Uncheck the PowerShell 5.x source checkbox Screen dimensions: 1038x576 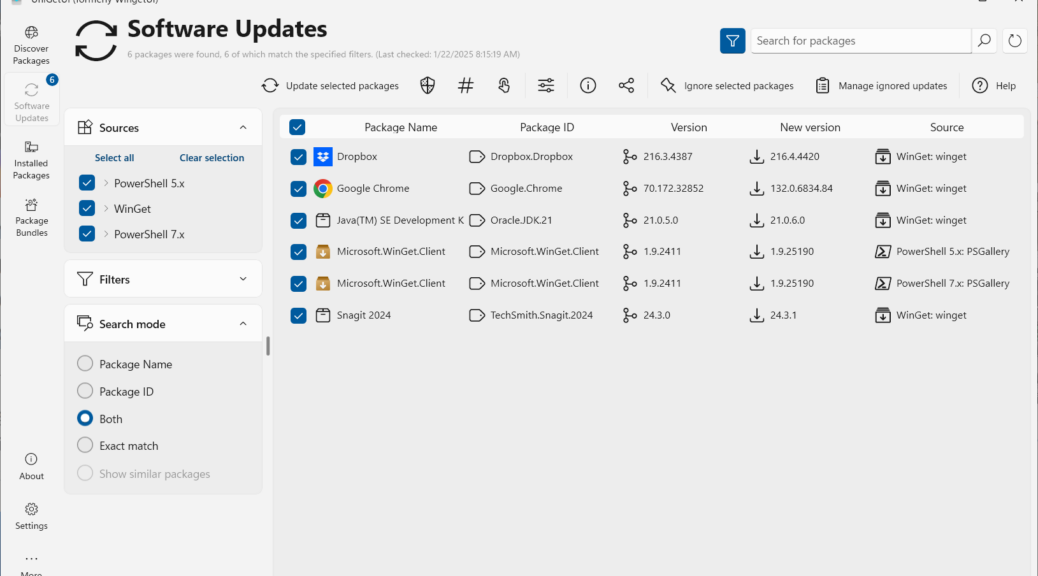point(87,183)
